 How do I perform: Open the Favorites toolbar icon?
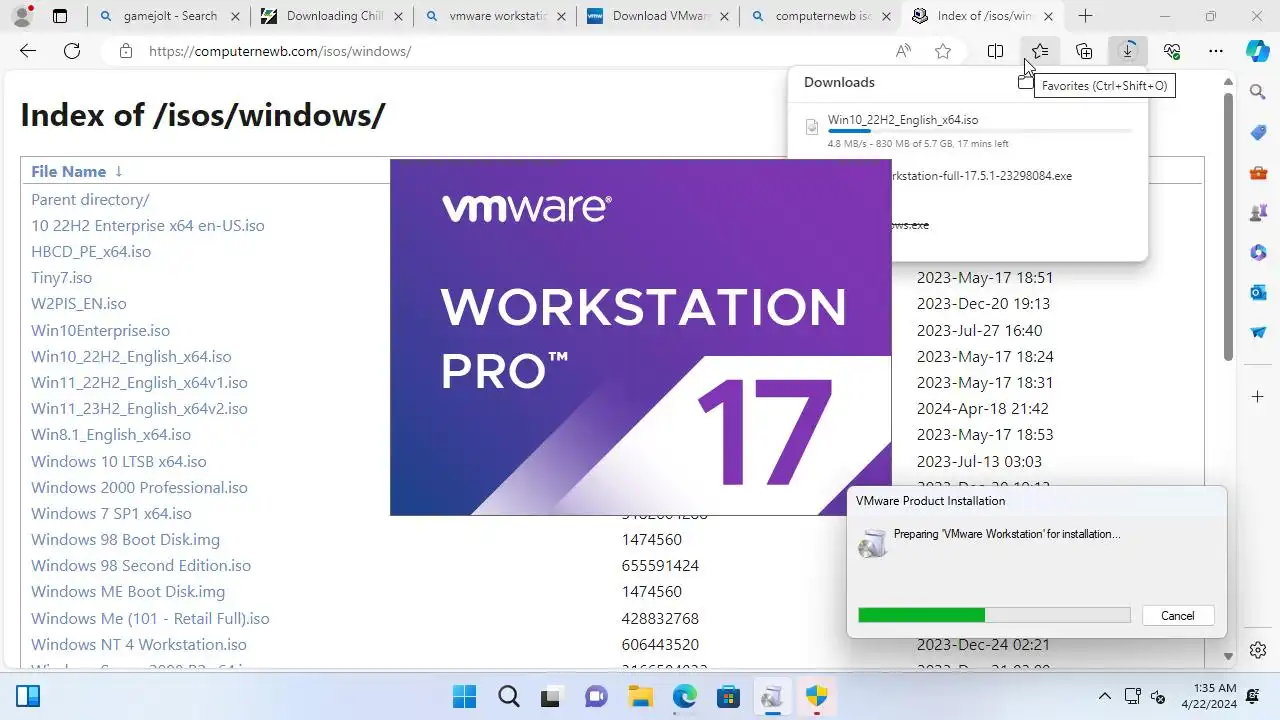[1040, 51]
